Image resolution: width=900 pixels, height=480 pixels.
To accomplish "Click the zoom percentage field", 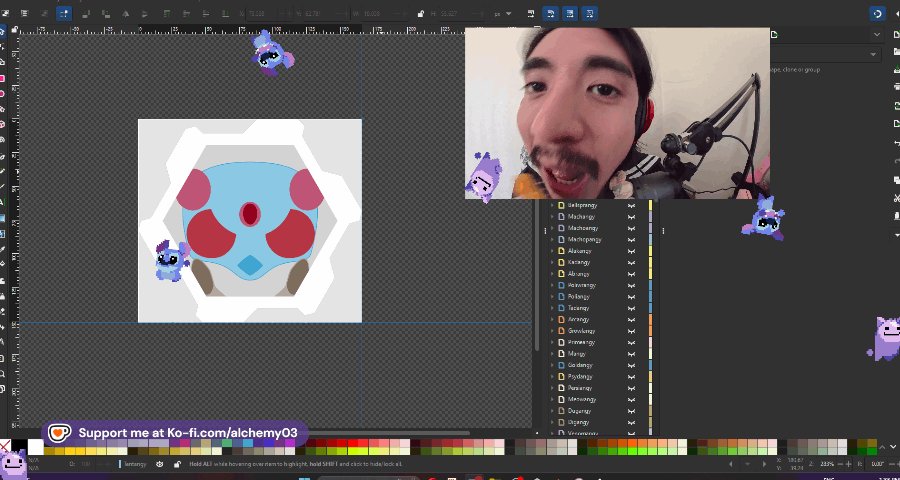I will coord(827,464).
